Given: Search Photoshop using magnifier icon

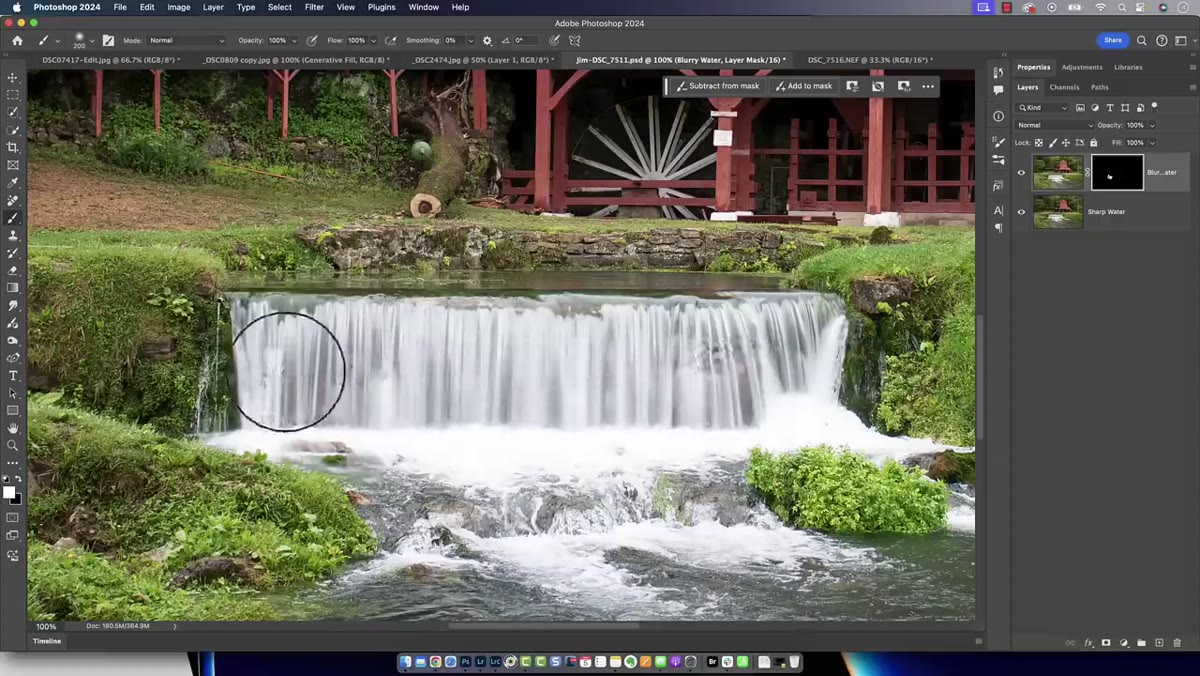Looking at the screenshot, I should click(1141, 41).
